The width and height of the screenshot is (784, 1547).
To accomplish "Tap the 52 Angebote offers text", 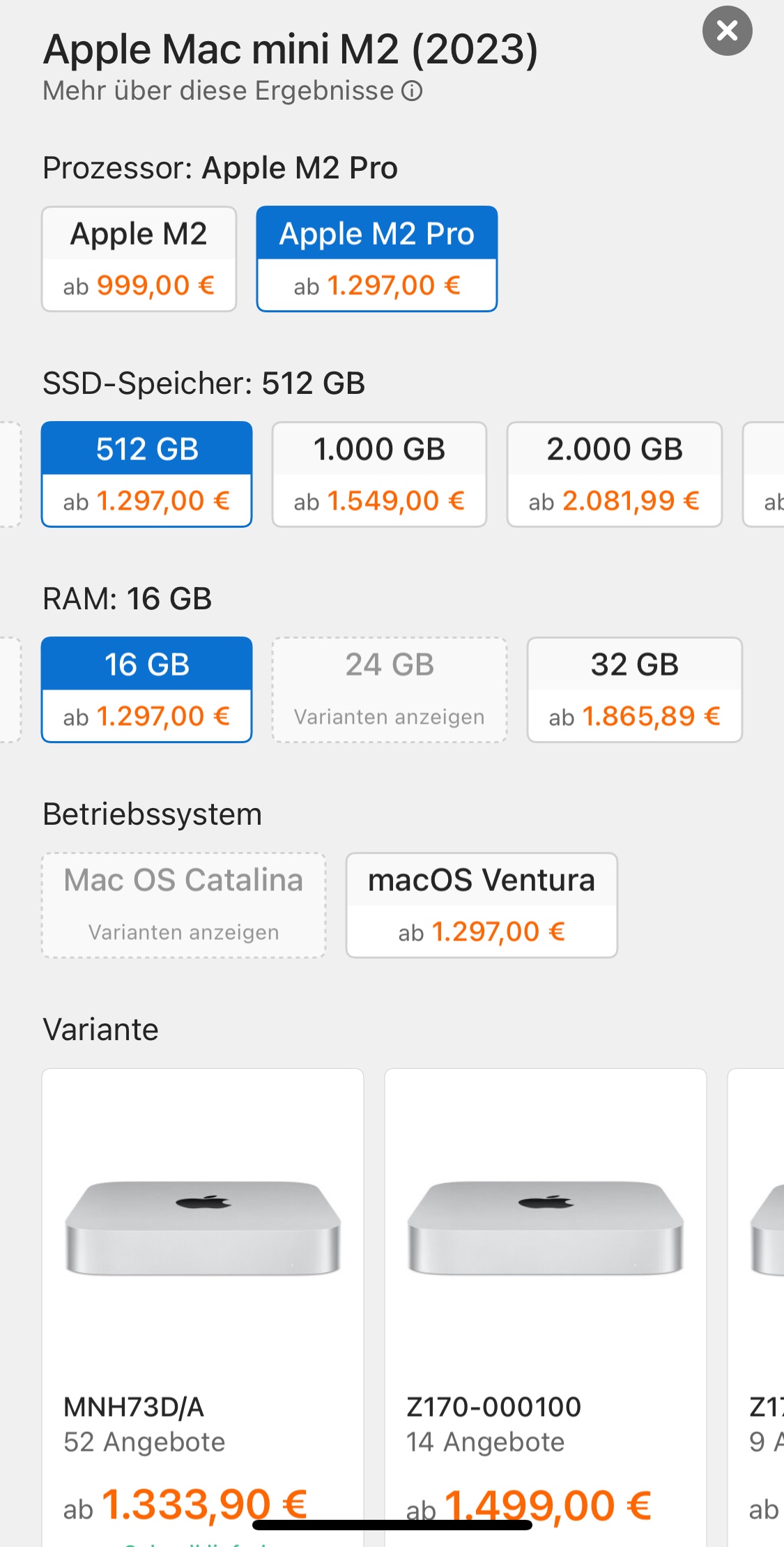I will pos(144,1442).
